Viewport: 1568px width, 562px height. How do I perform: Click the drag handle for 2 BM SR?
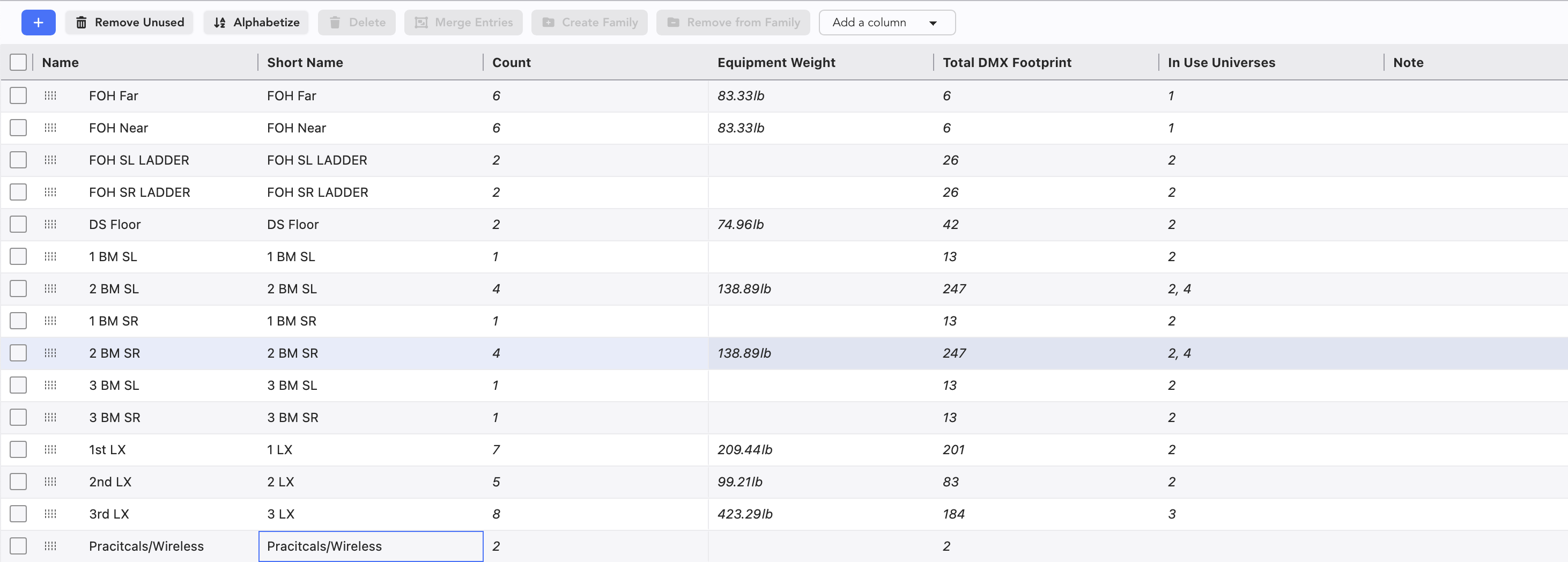(50, 353)
